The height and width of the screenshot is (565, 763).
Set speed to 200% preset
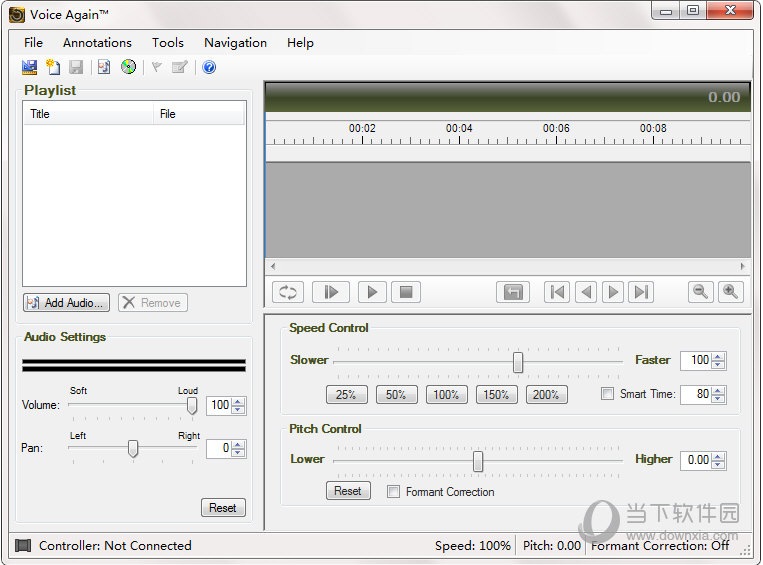[x=546, y=395]
